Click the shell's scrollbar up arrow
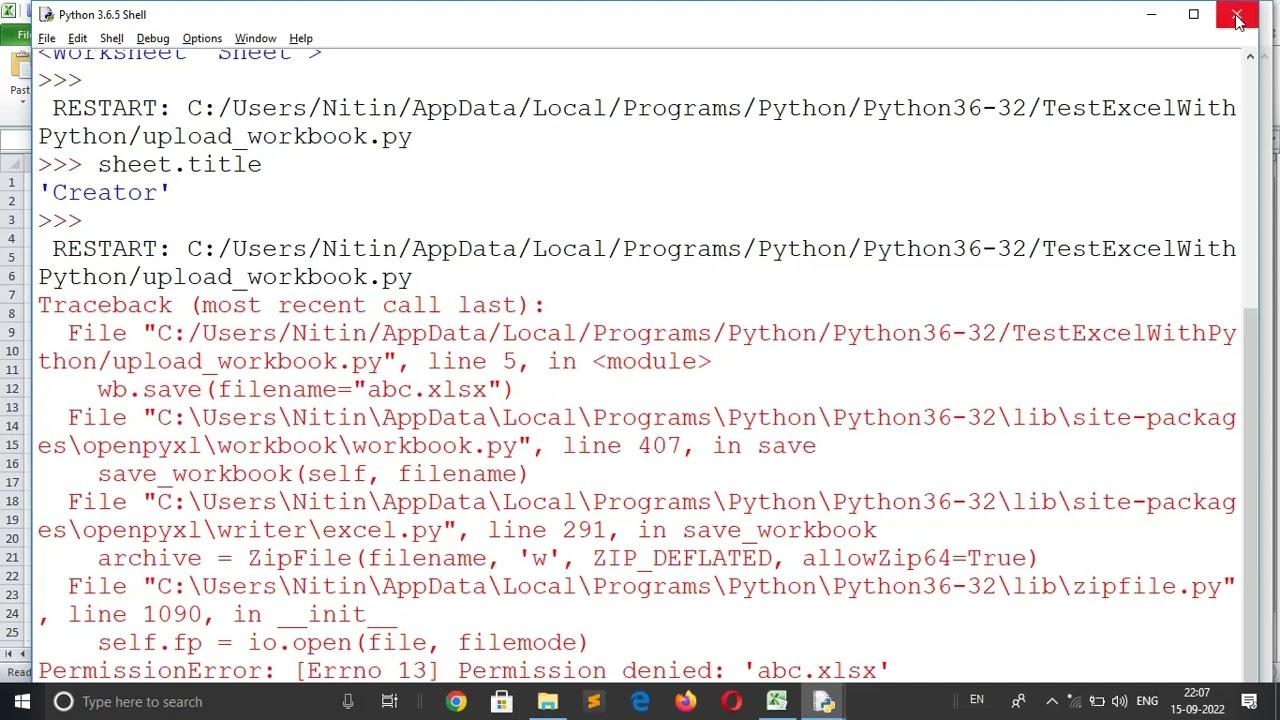 tap(1250, 57)
